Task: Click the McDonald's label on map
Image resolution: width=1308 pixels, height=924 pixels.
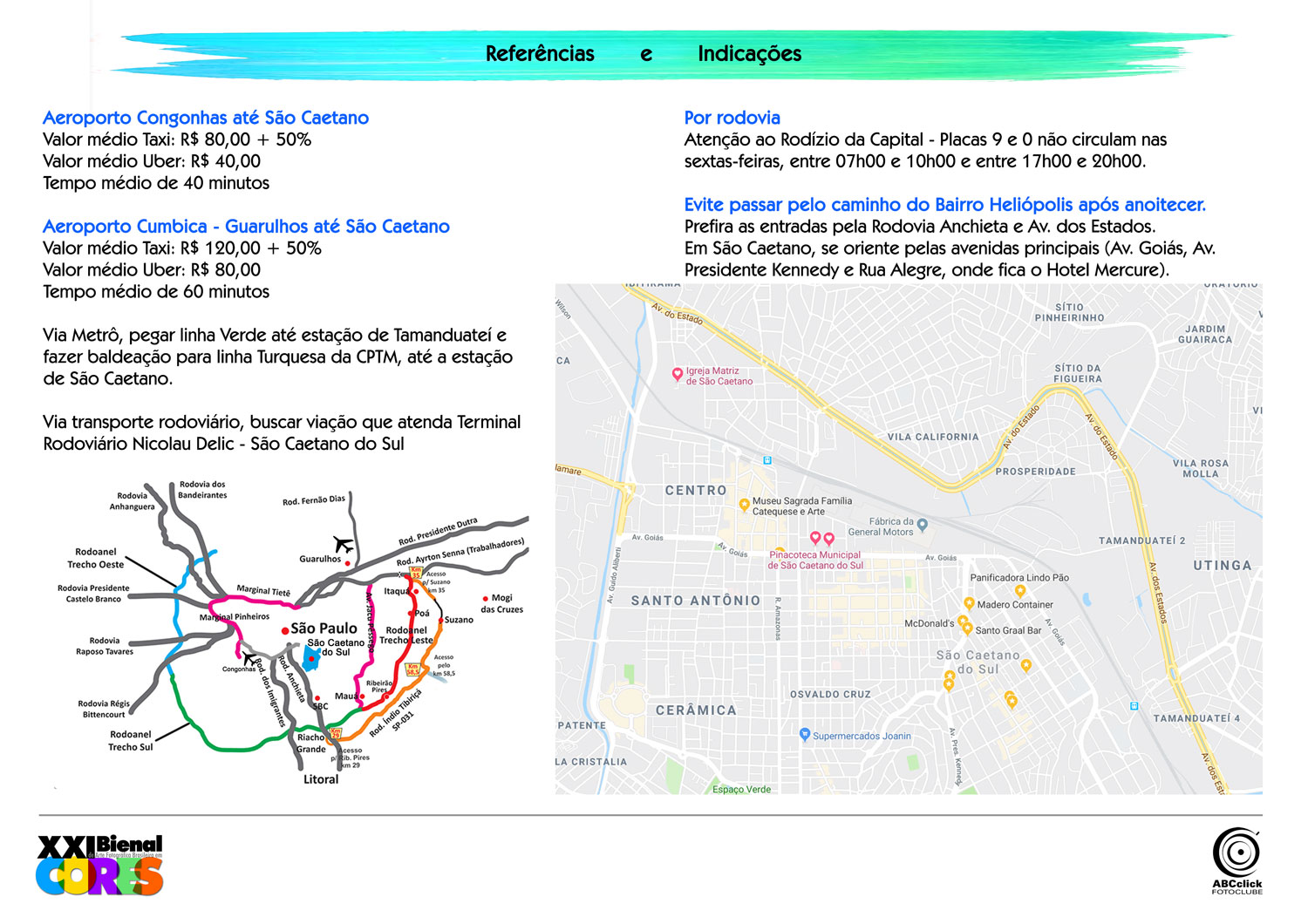Action: point(930,623)
